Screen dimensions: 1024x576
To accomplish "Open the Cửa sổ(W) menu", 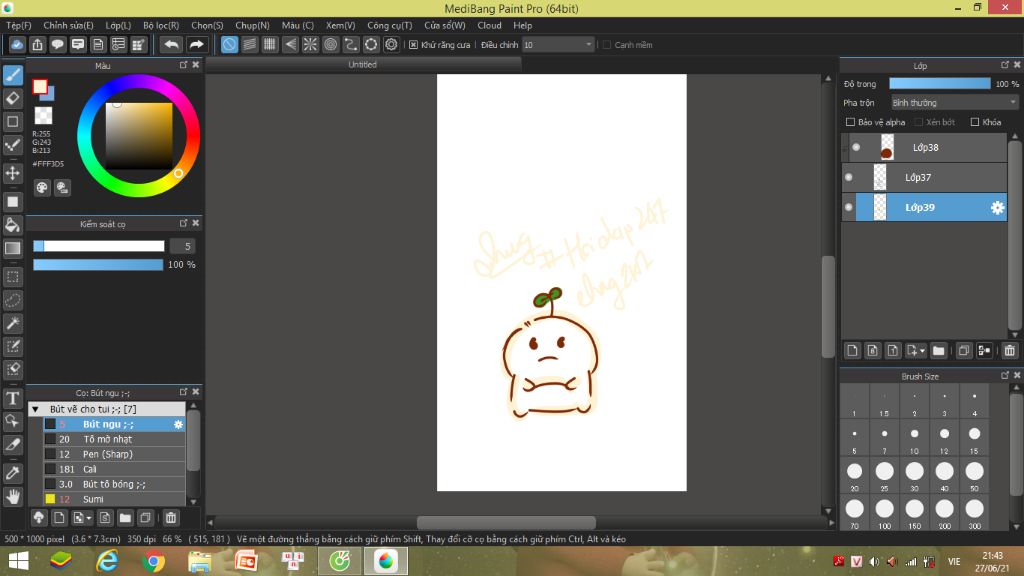I will click(445, 25).
